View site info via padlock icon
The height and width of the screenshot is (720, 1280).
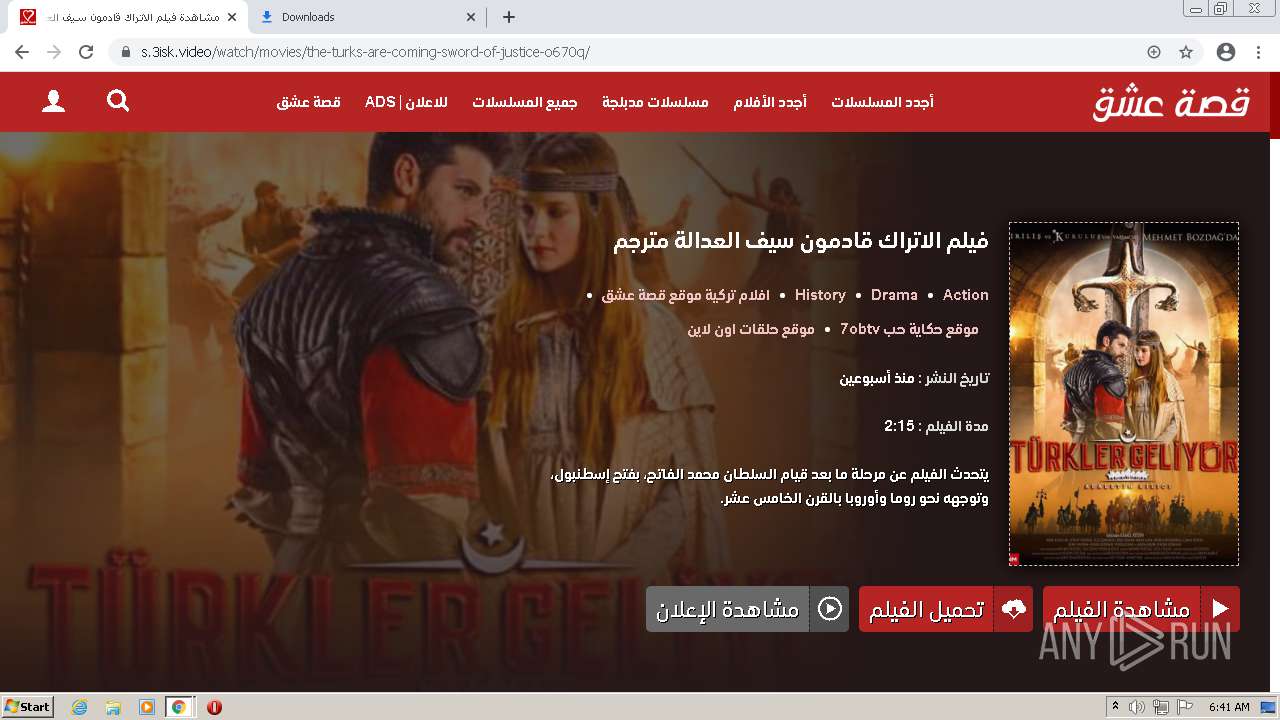[x=126, y=52]
